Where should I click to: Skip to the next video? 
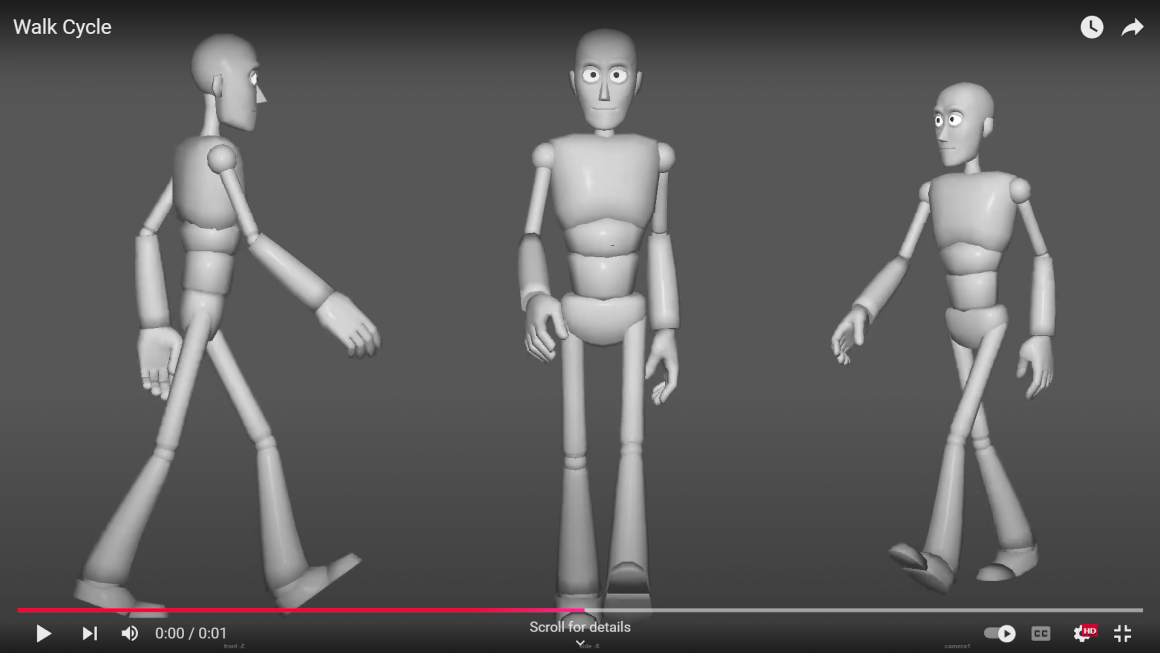pos(89,633)
